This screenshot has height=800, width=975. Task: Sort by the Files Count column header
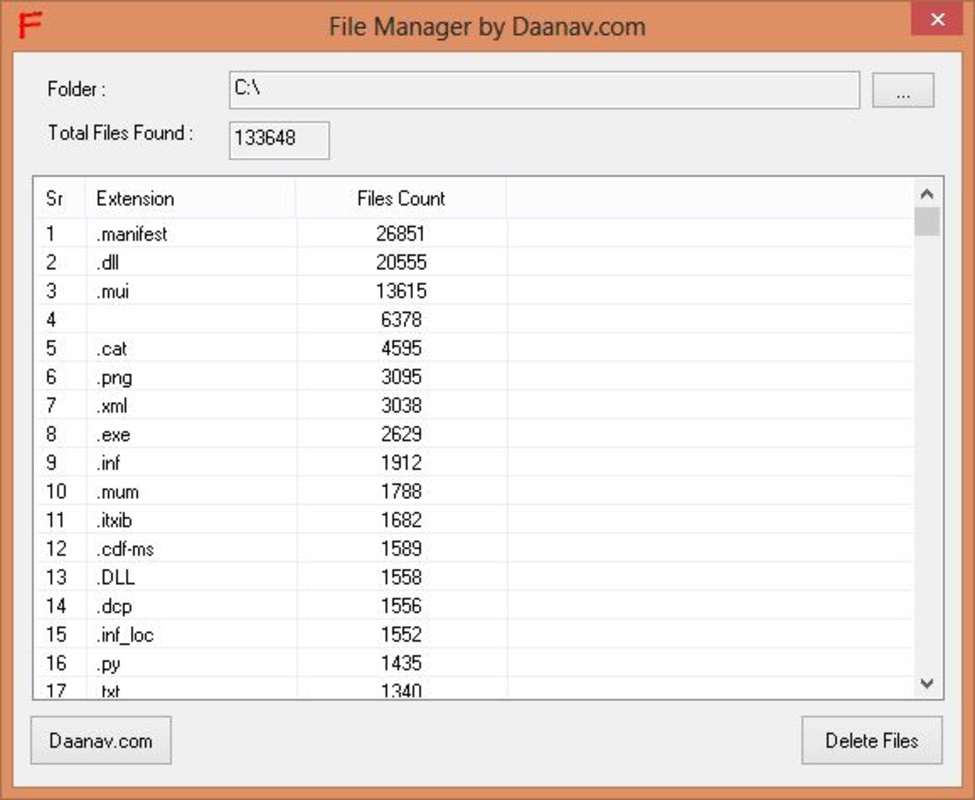(x=401, y=198)
